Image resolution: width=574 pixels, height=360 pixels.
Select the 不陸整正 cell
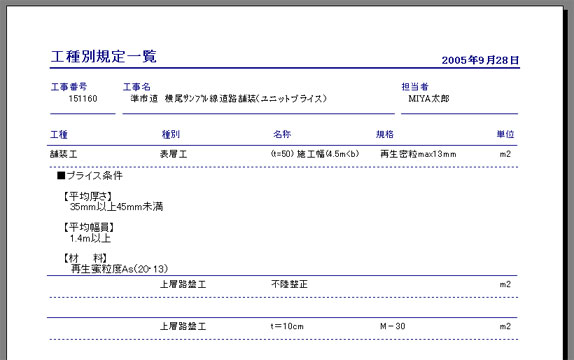(x=289, y=285)
